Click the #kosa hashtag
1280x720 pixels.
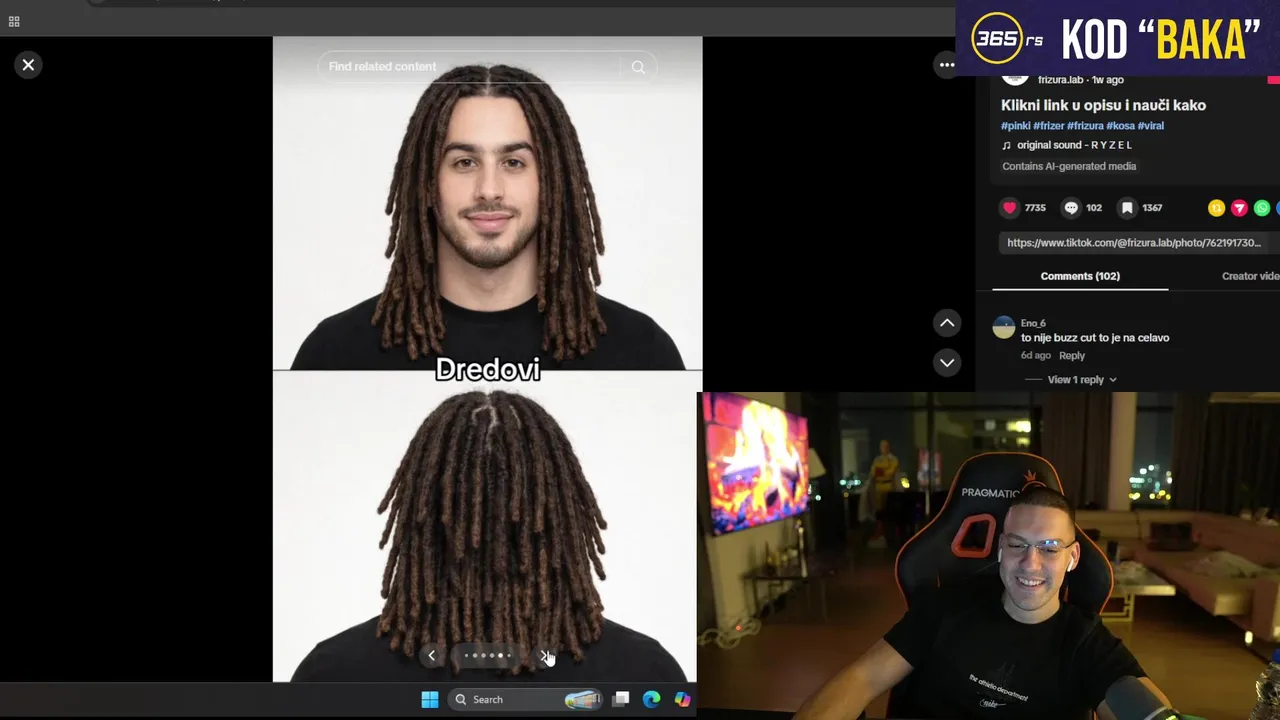click(x=1120, y=126)
